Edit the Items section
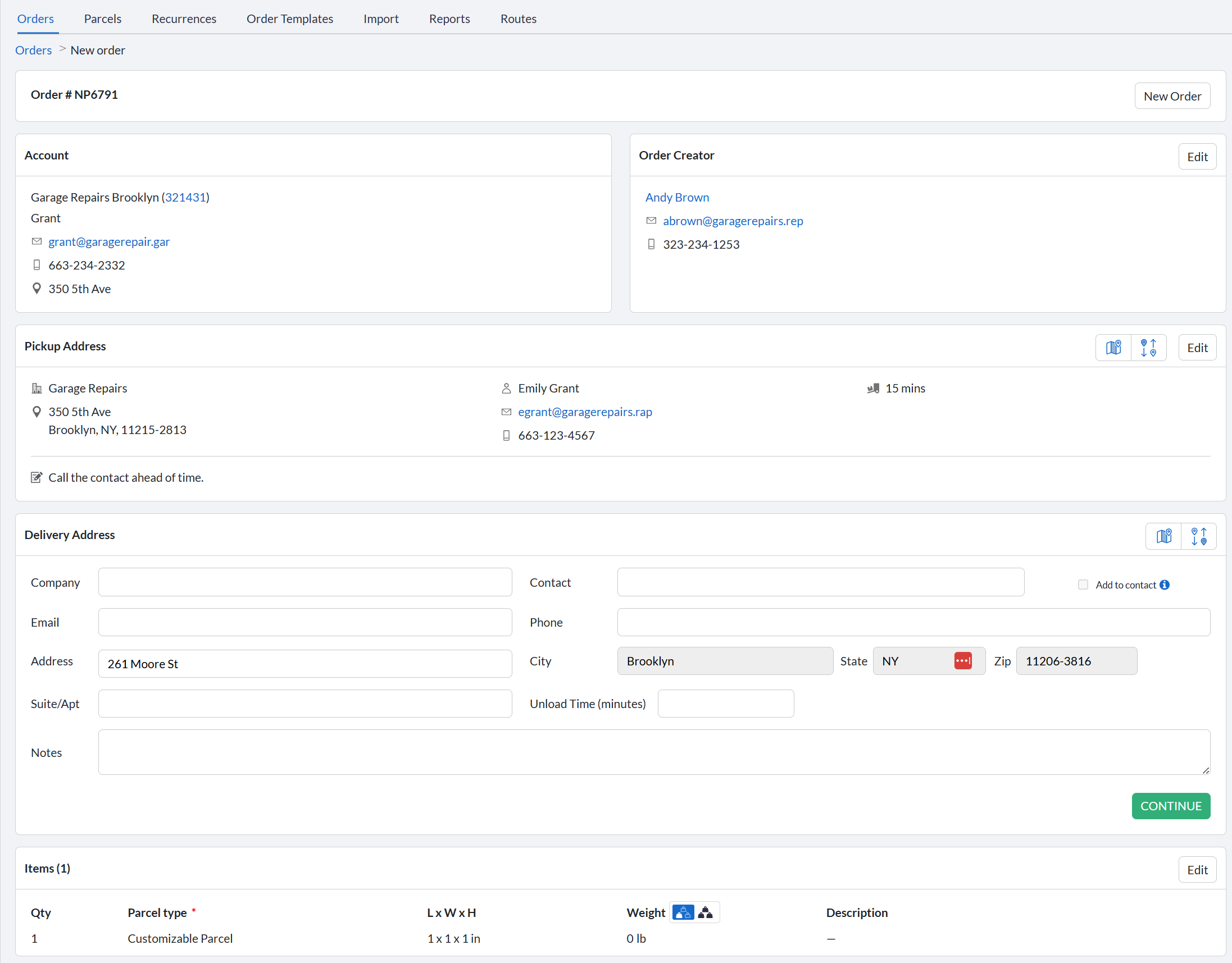The width and height of the screenshot is (1232, 963). pyautogui.click(x=1197, y=870)
